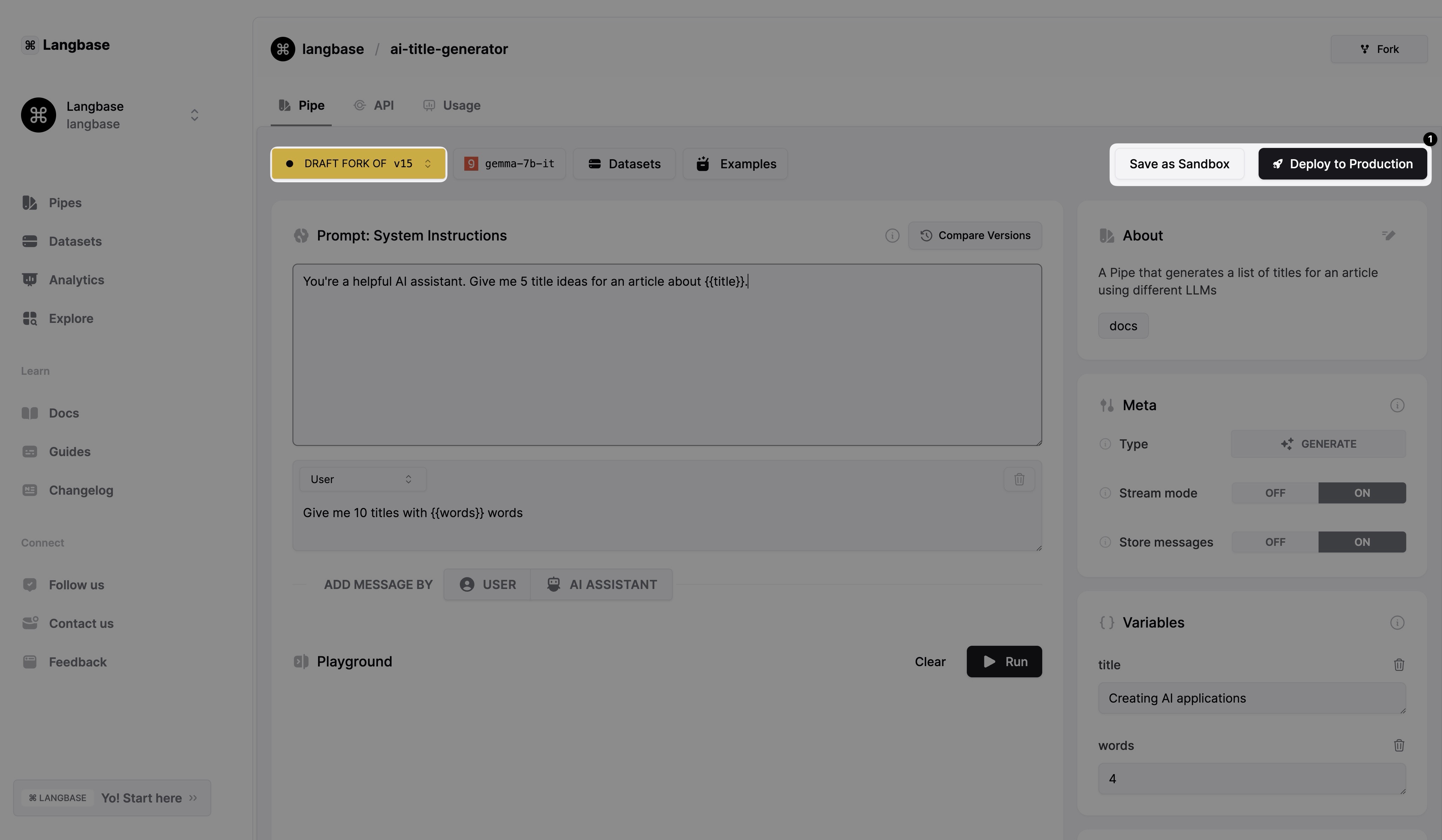
Task: Delete the title variable with trash icon
Action: (1399, 664)
